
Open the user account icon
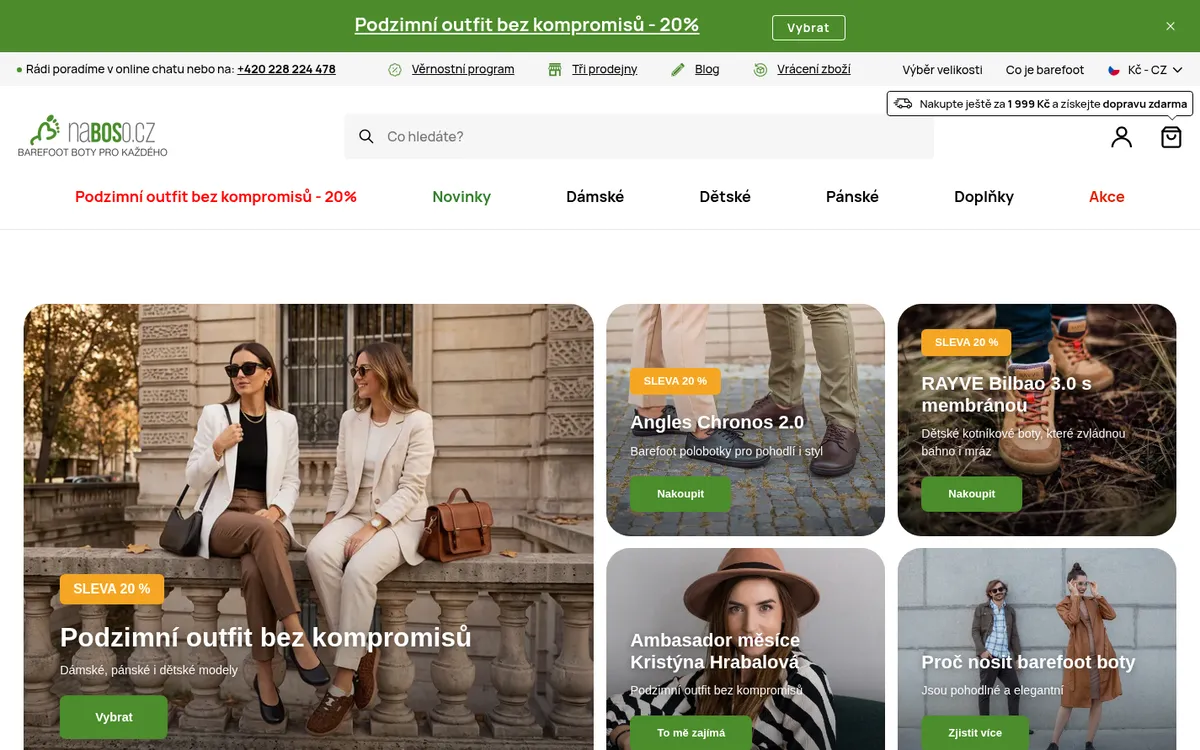(x=1121, y=137)
